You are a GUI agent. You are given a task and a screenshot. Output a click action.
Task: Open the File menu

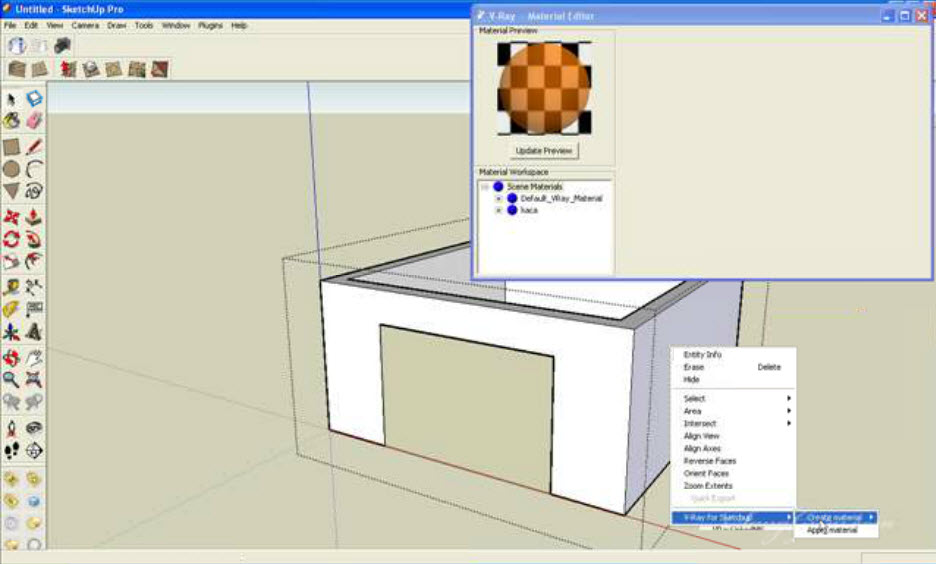(10, 26)
